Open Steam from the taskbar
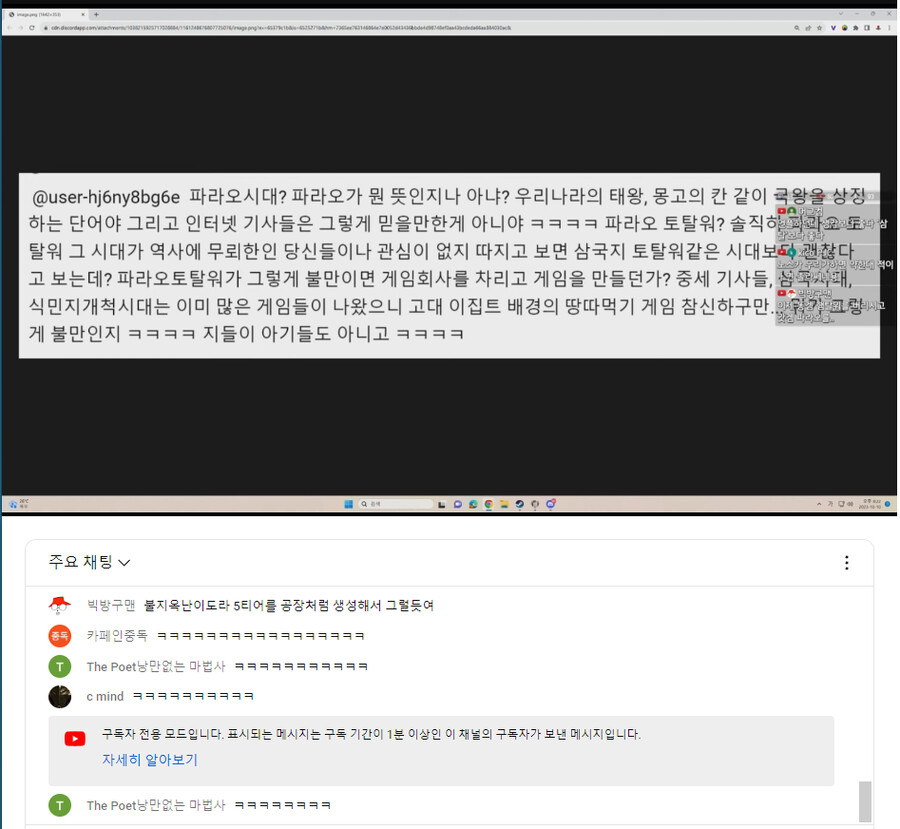The width and height of the screenshot is (900, 829). pos(520,504)
